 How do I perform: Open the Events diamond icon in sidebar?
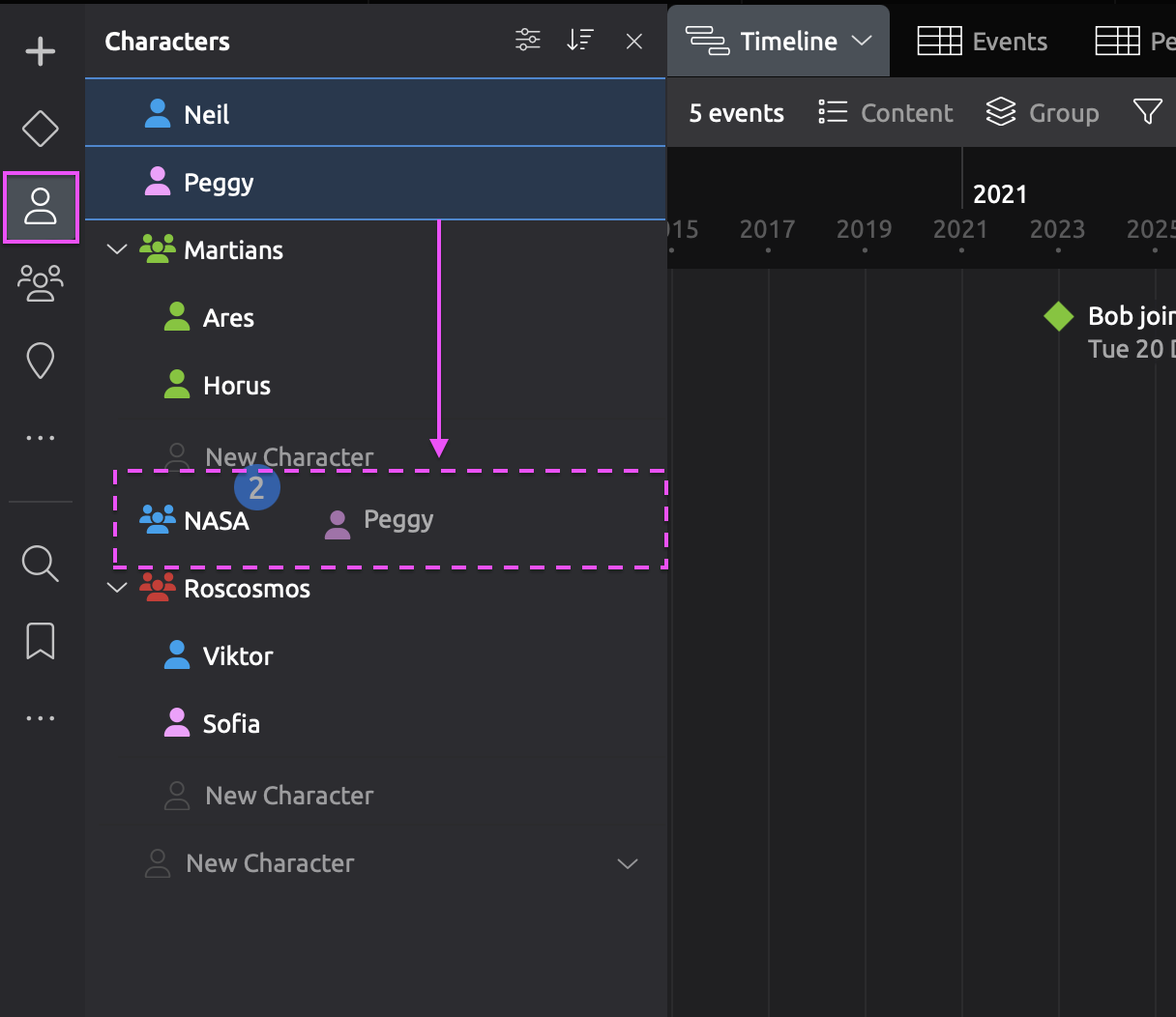click(x=41, y=129)
